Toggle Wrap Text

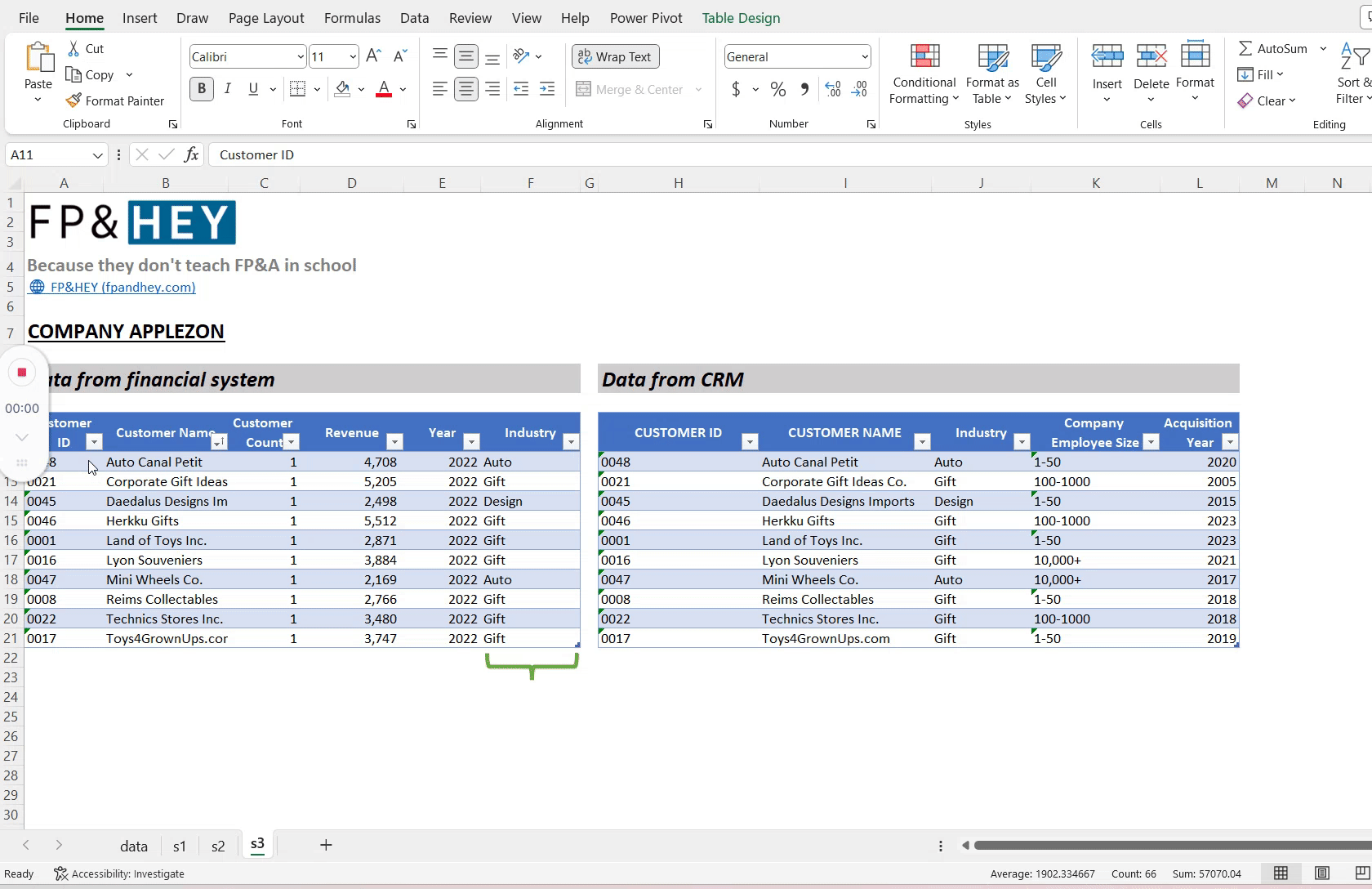point(616,56)
